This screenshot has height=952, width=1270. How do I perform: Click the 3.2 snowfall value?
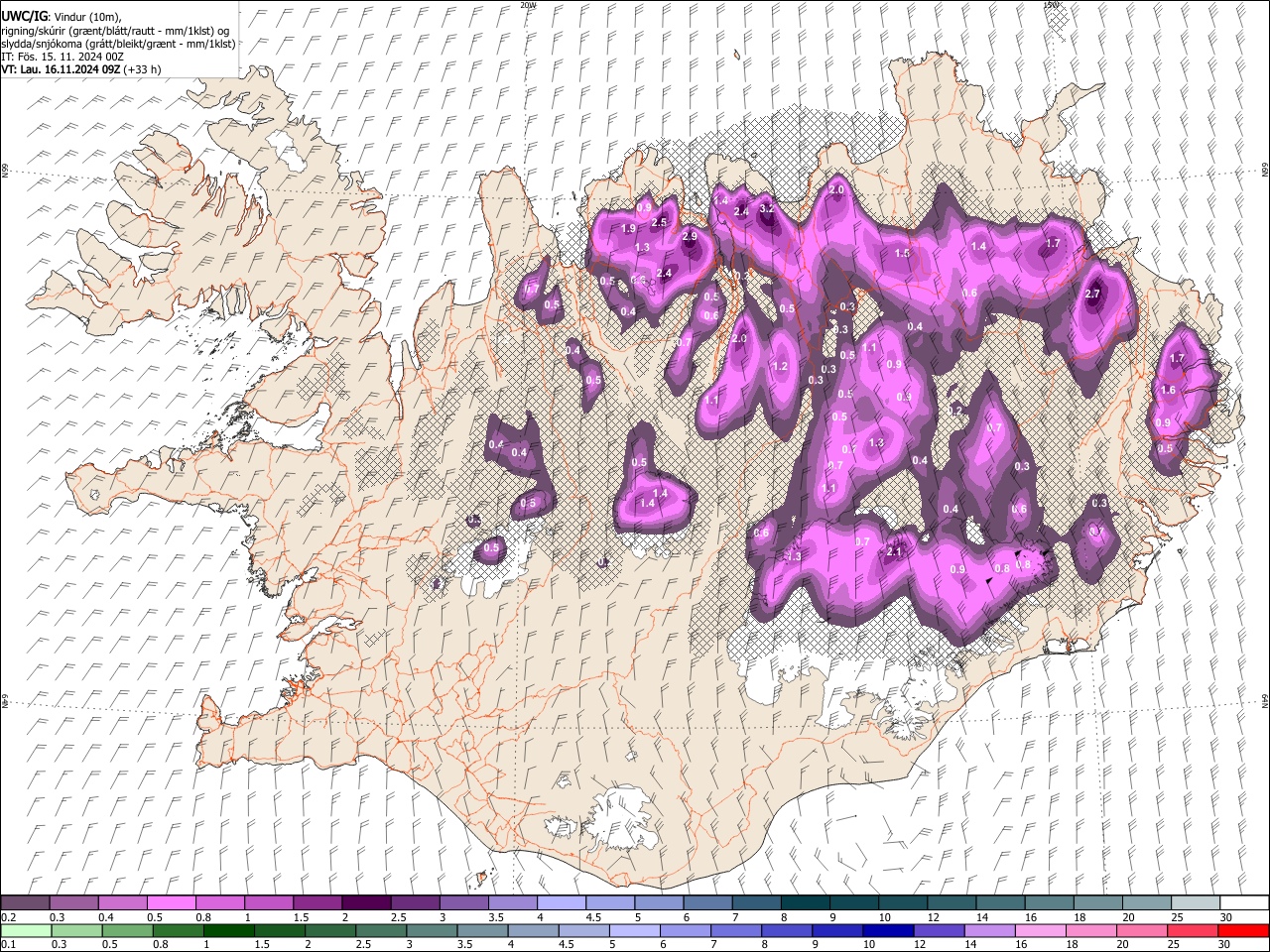point(767,209)
